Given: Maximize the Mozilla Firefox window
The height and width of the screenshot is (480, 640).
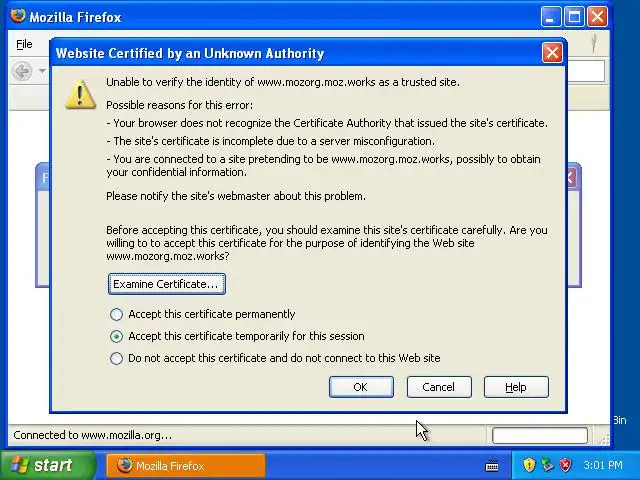Looking at the screenshot, I should [x=574, y=17].
